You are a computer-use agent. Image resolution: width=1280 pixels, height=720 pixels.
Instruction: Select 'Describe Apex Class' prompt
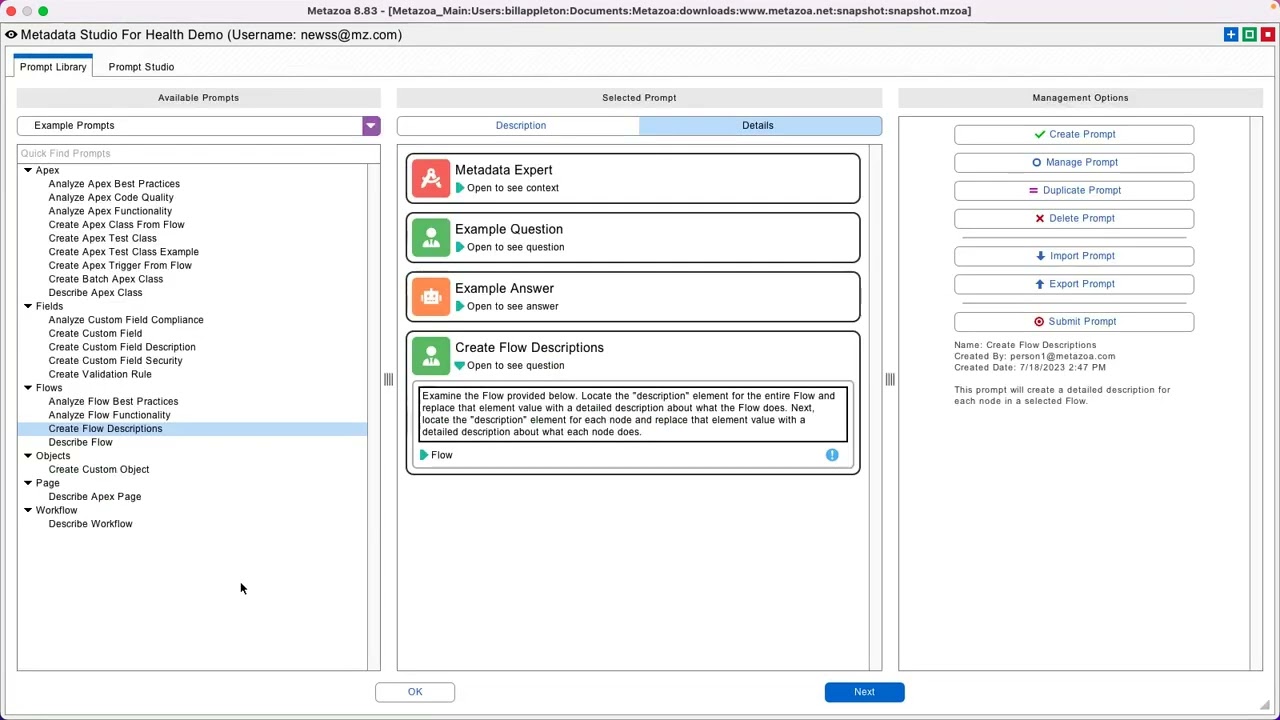coord(95,293)
